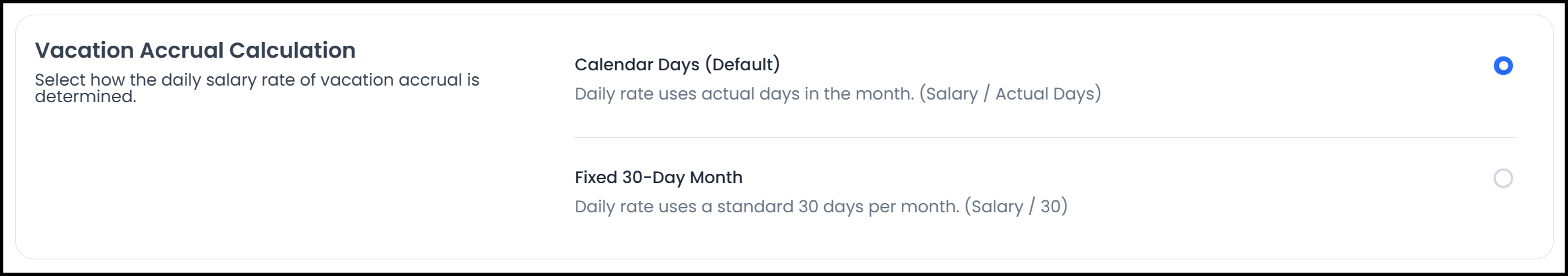Click the 'Select how the daily salary rate' description
This screenshot has height=276, width=1568.
coord(256,80)
